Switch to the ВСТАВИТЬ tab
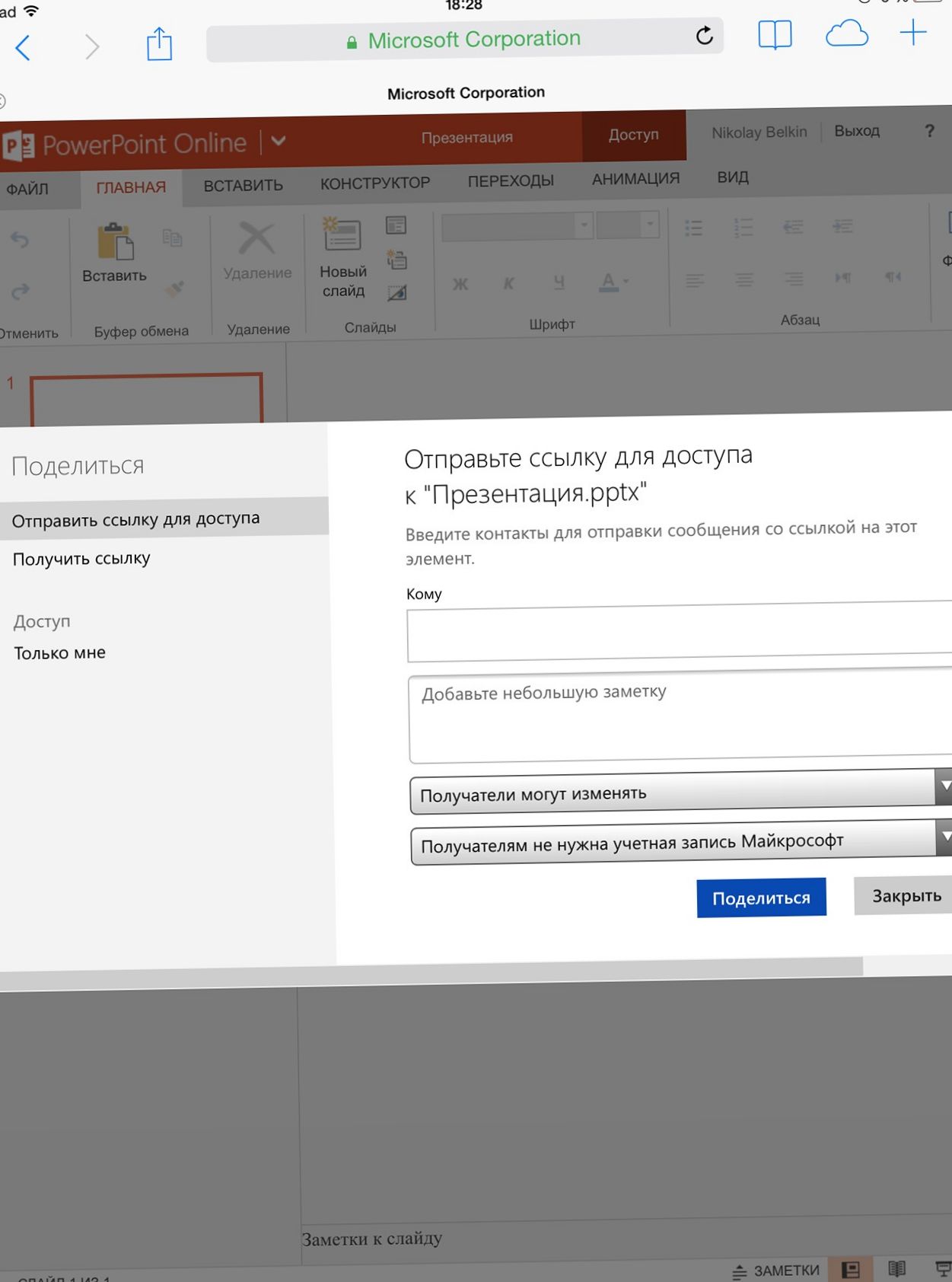 pyautogui.click(x=243, y=185)
